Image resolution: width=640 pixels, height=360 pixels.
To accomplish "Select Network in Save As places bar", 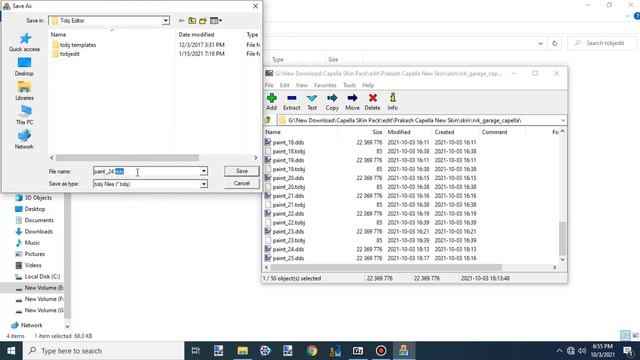I will (x=24, y=140).
